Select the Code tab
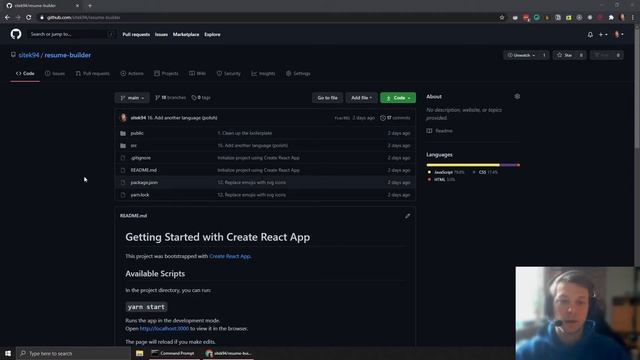The width and height of the screenshot is (640, 360). [x=25, y=73]
